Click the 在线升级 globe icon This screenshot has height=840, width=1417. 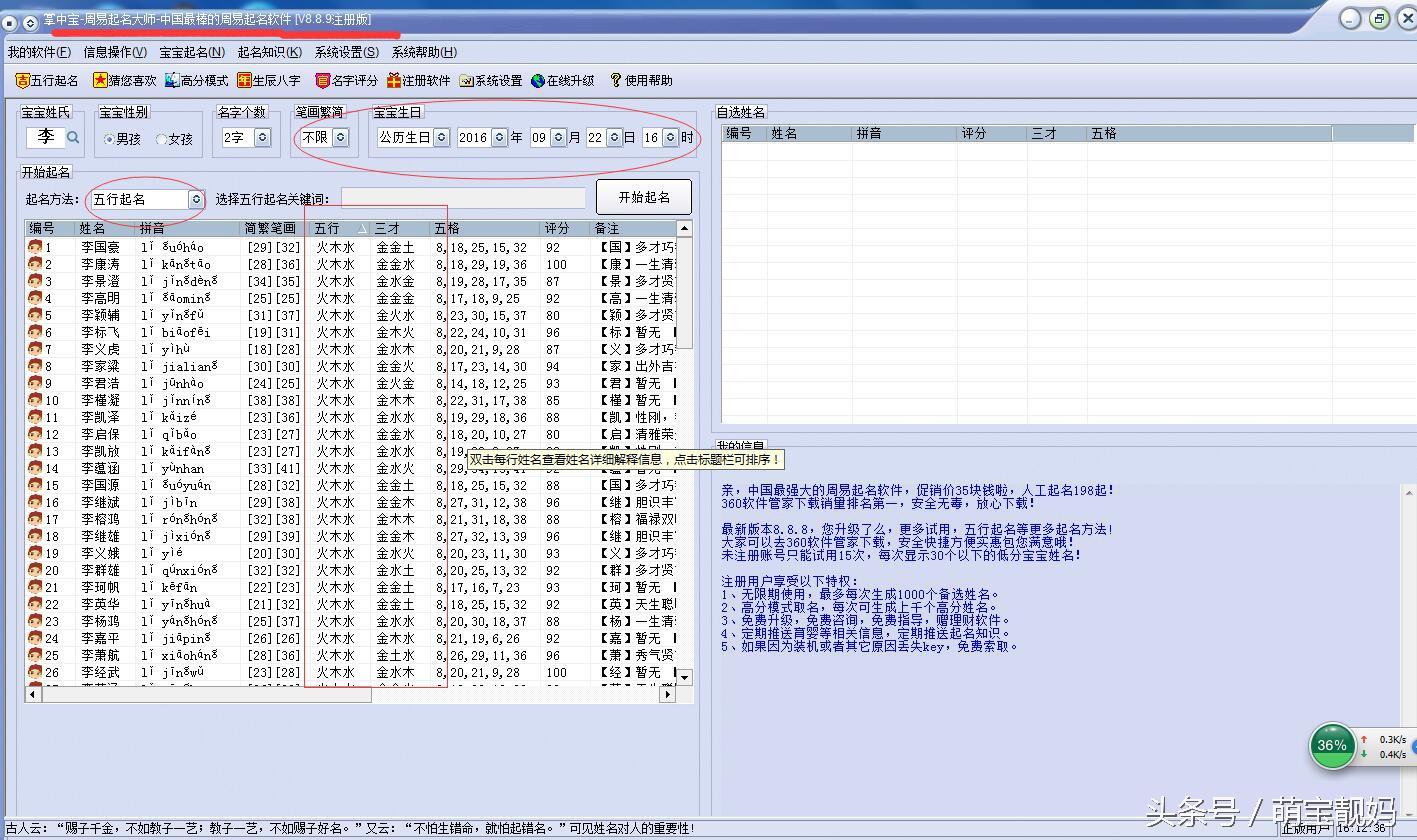pos(538,81)
